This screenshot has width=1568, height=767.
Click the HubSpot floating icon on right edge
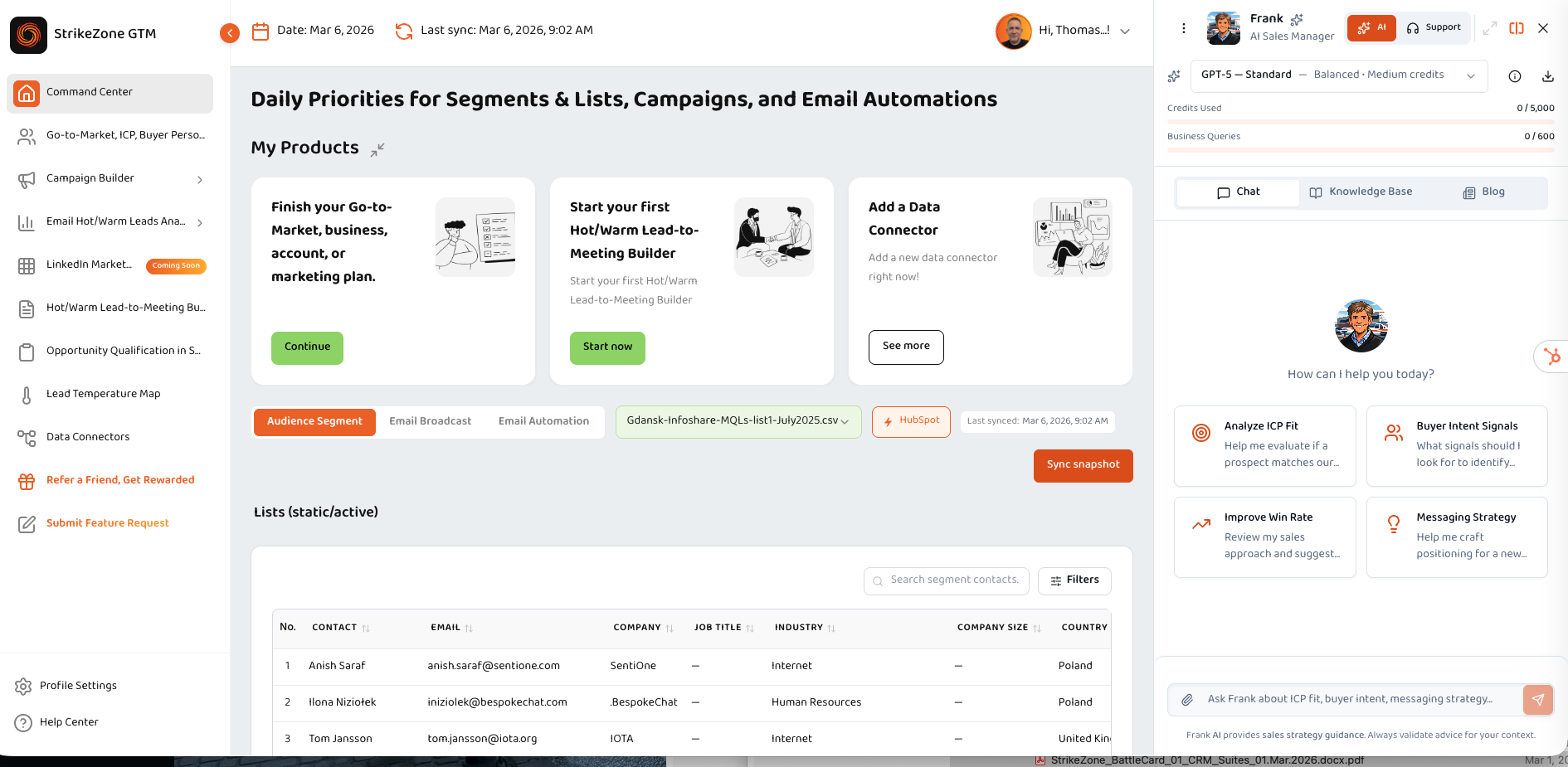(1551, 357)
